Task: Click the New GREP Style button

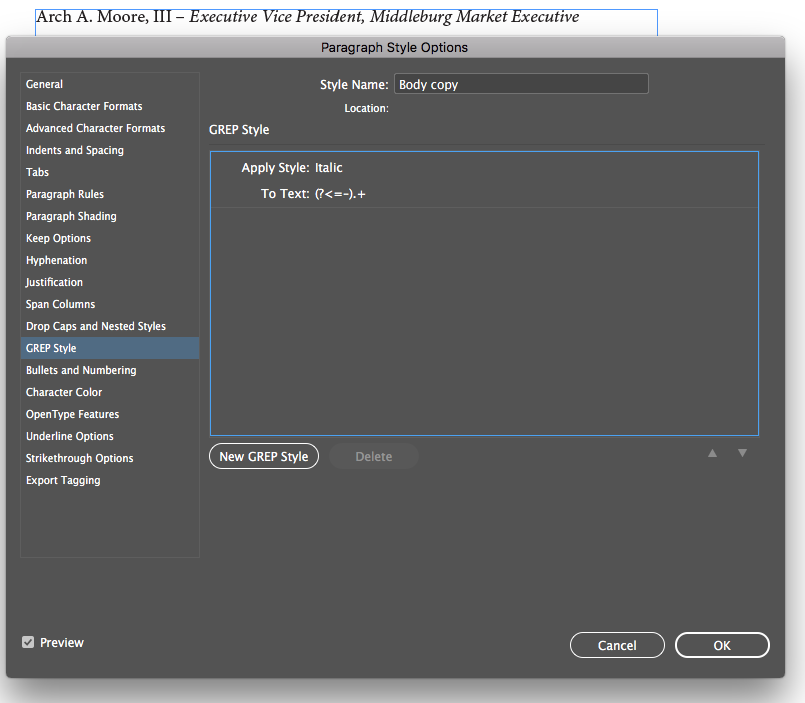Action: pyautogui.click(x=264, y=457)
